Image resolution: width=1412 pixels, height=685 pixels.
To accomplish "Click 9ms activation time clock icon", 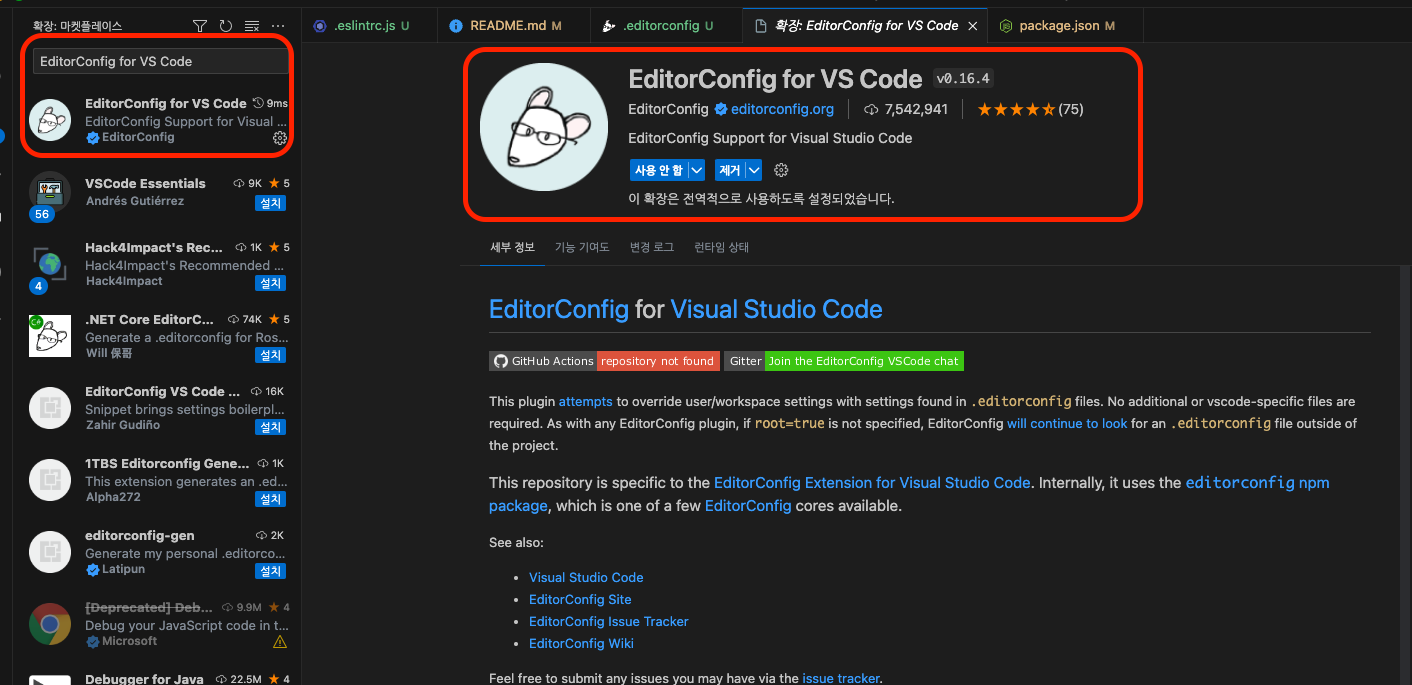I will 259,103.
